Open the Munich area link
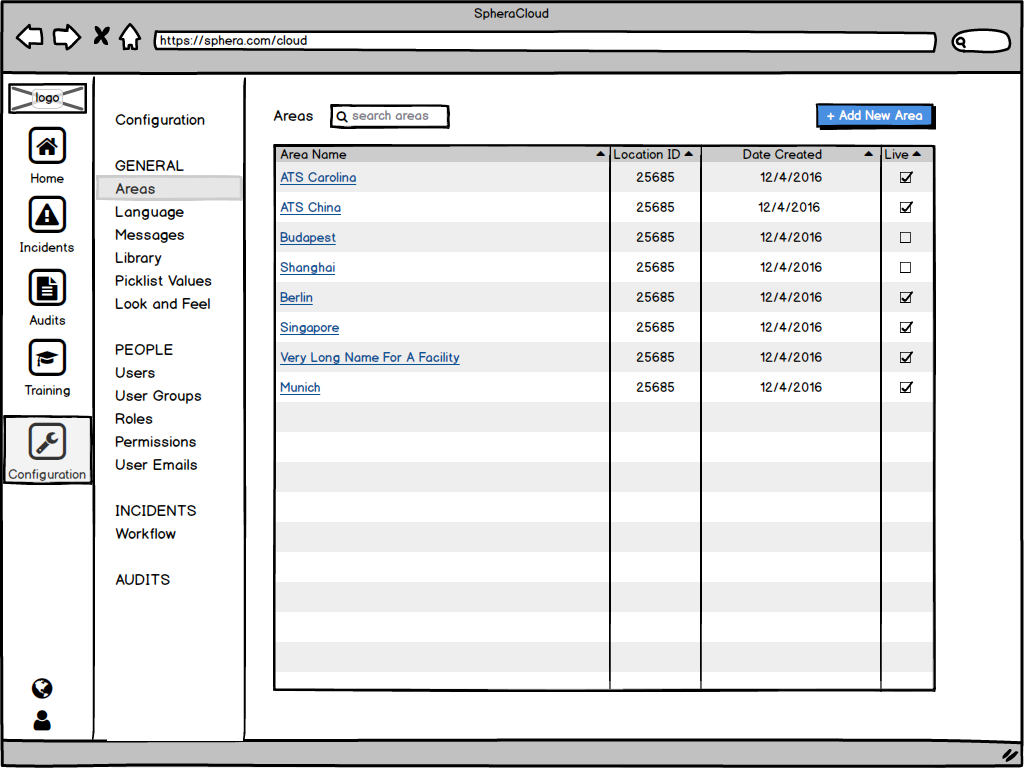Screen dimensions: 1024x768 pyautogui.click(x=300, y=388)
